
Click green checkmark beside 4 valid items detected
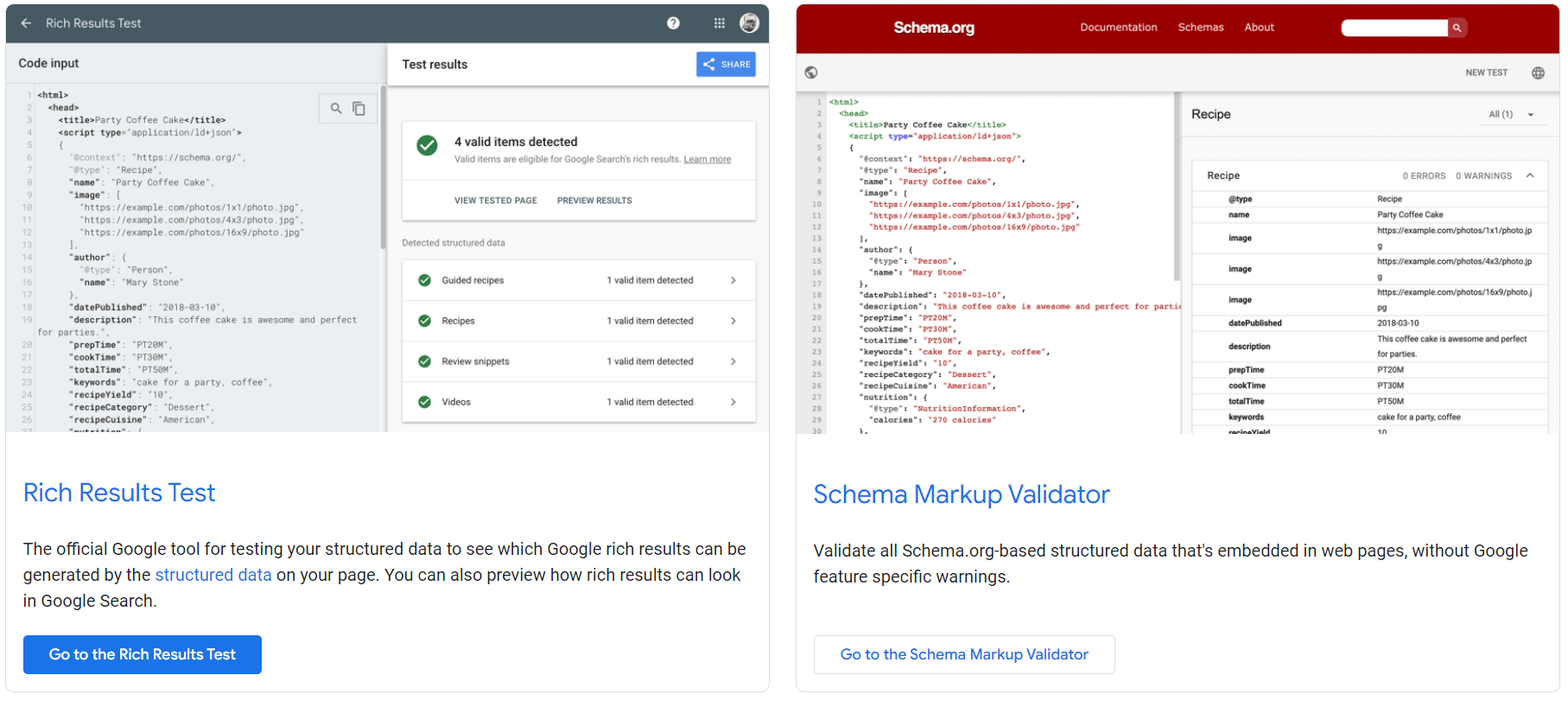pyautogui.click(x=427, y=145)
